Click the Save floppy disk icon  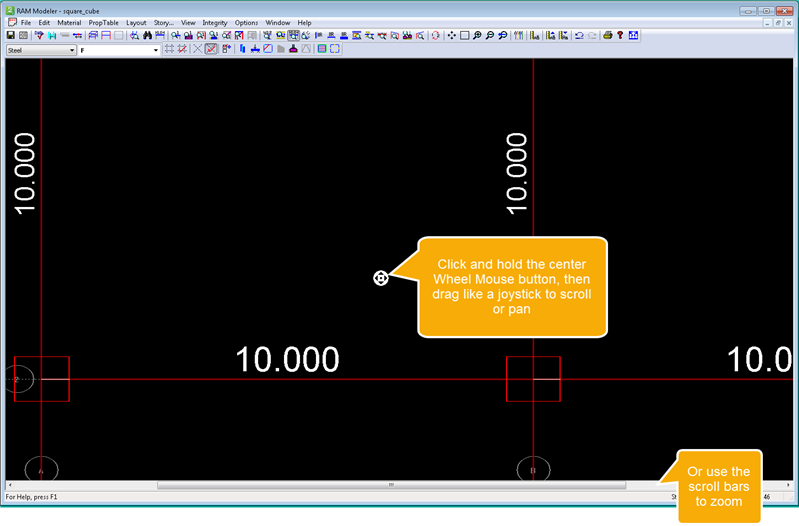pos(11,35)
